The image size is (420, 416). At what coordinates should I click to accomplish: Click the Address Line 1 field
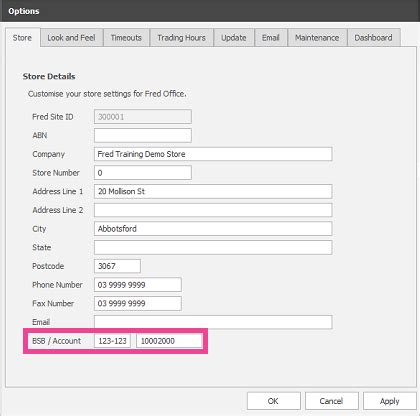[213, 191]
